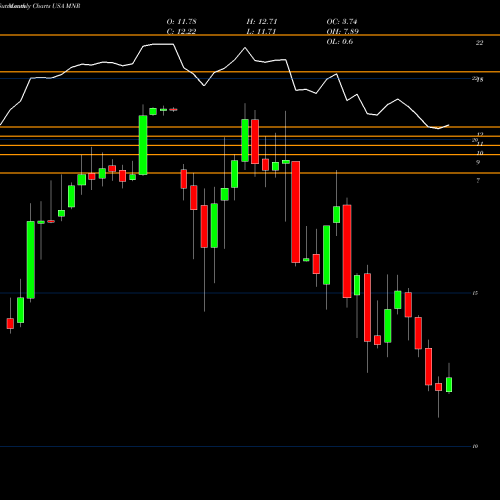Click the '22' label at the top of the price axis
Screen dimensions: 500x500
coord(479,43)
